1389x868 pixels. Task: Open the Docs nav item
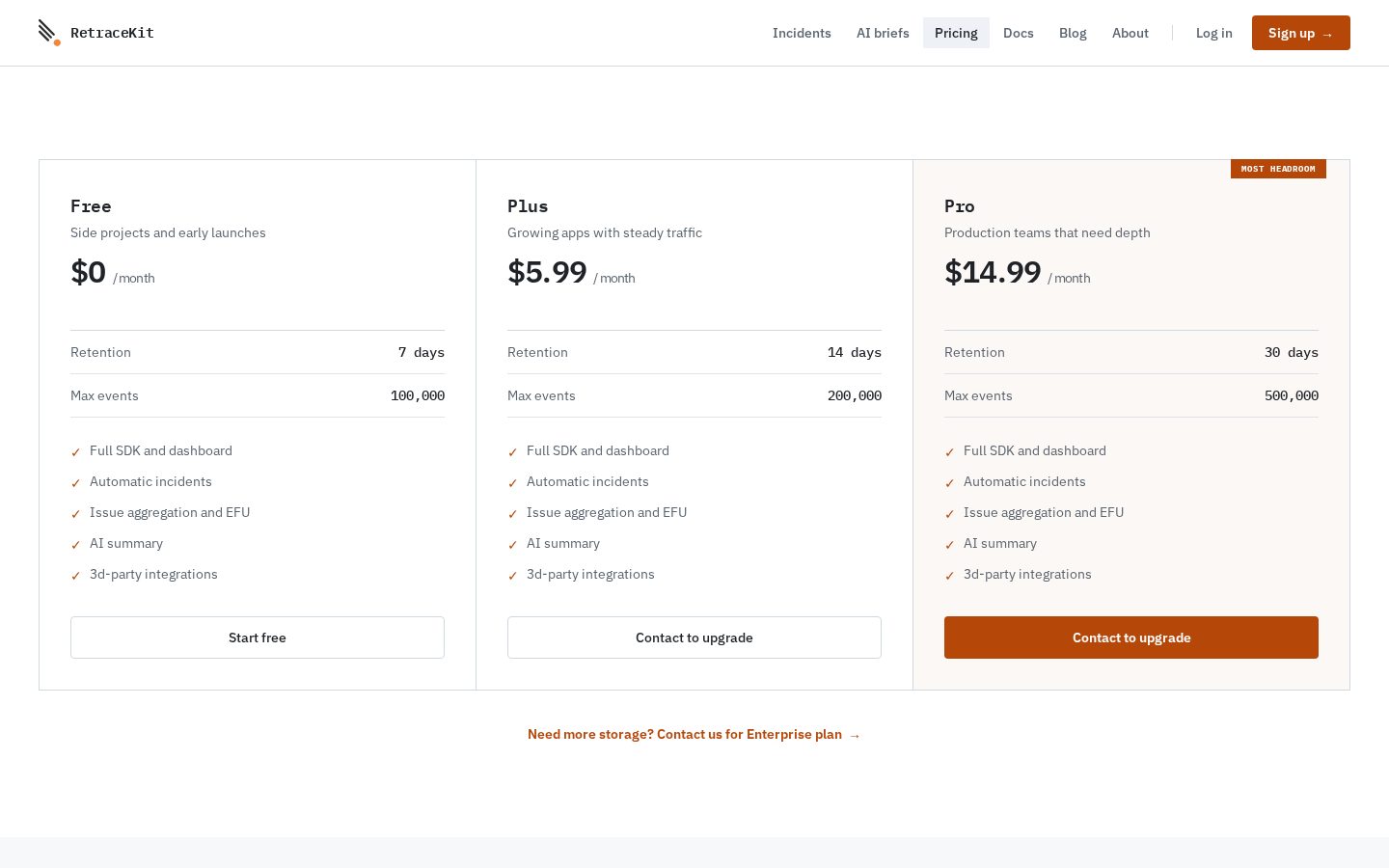tap(1019, 33)
